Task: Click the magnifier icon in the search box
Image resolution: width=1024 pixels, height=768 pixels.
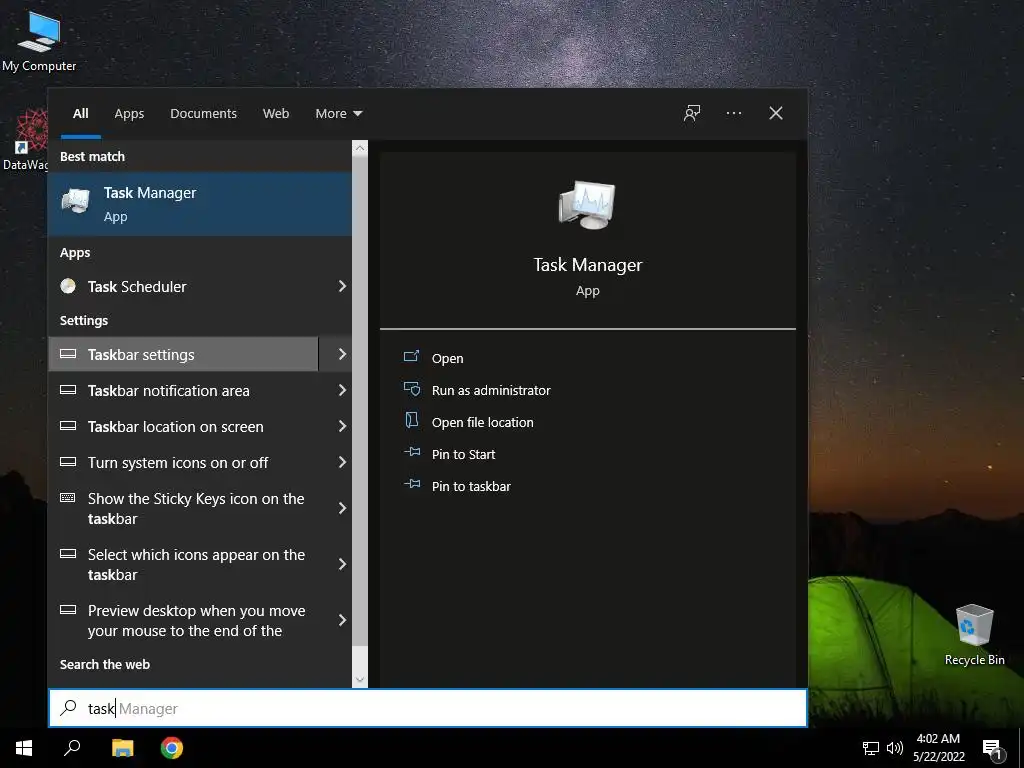Action: (69, 708)
